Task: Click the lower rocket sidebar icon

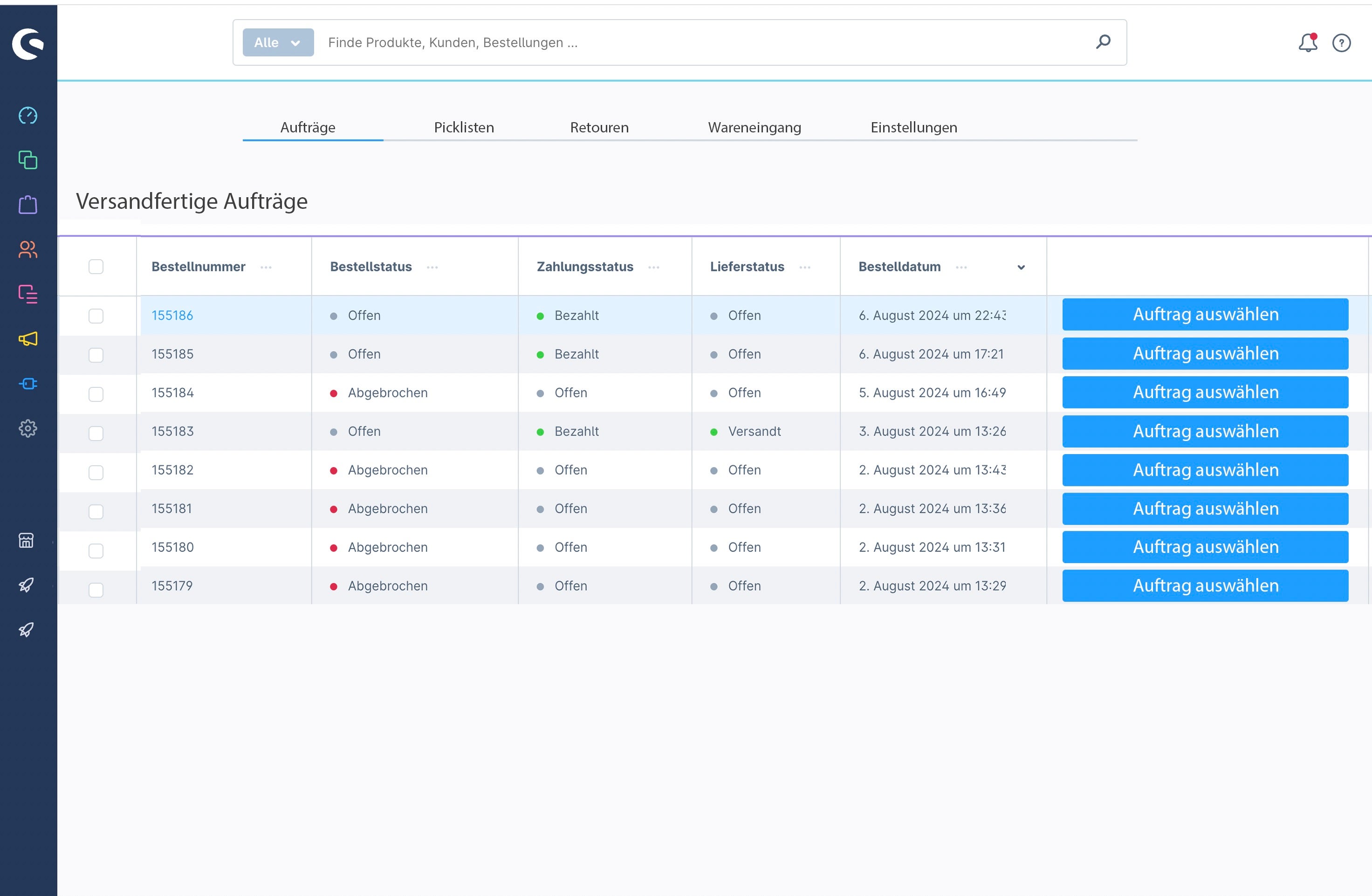Action: pos(26,629)
